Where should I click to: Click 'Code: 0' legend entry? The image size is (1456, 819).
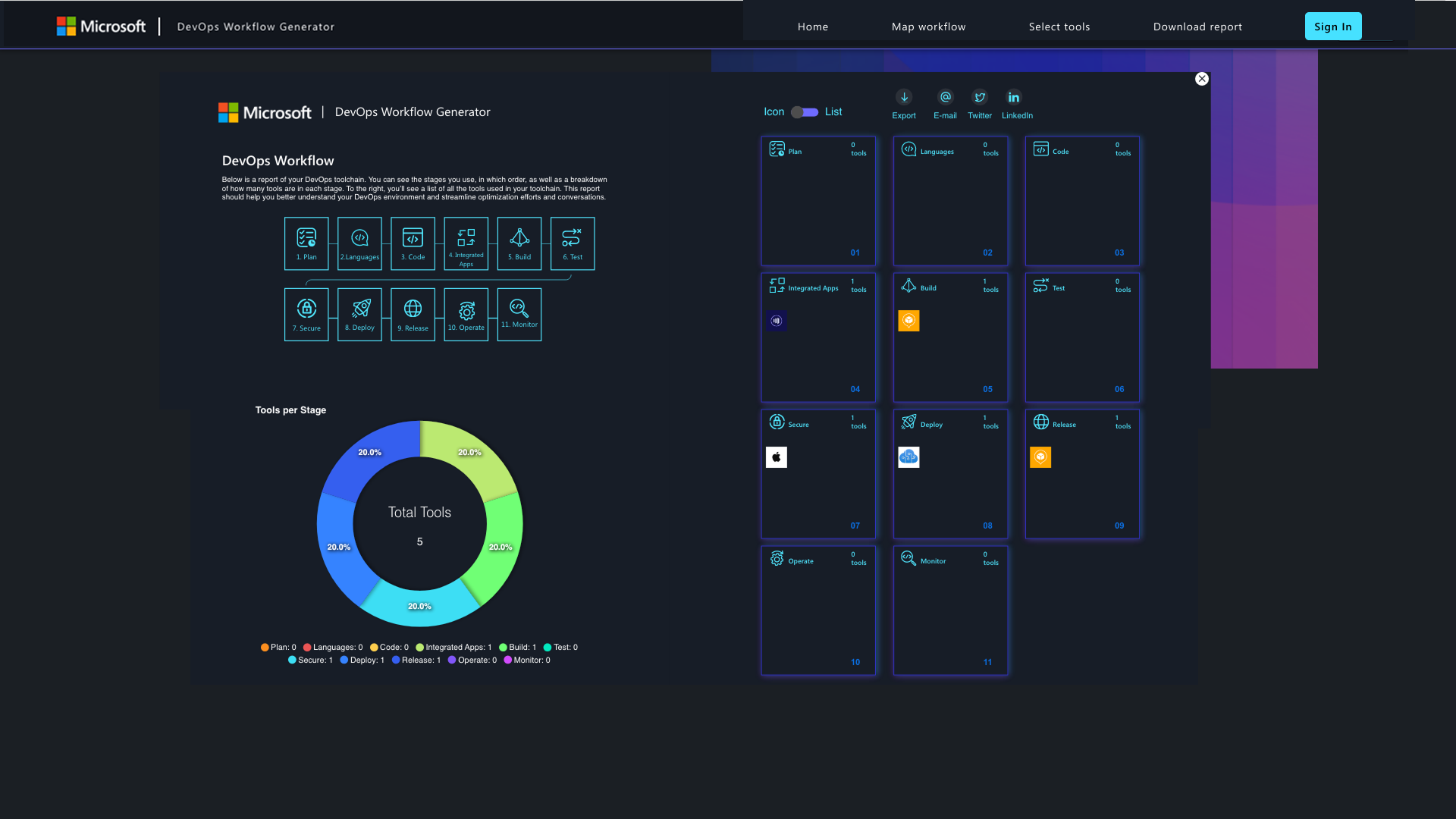tap(389, 648)
